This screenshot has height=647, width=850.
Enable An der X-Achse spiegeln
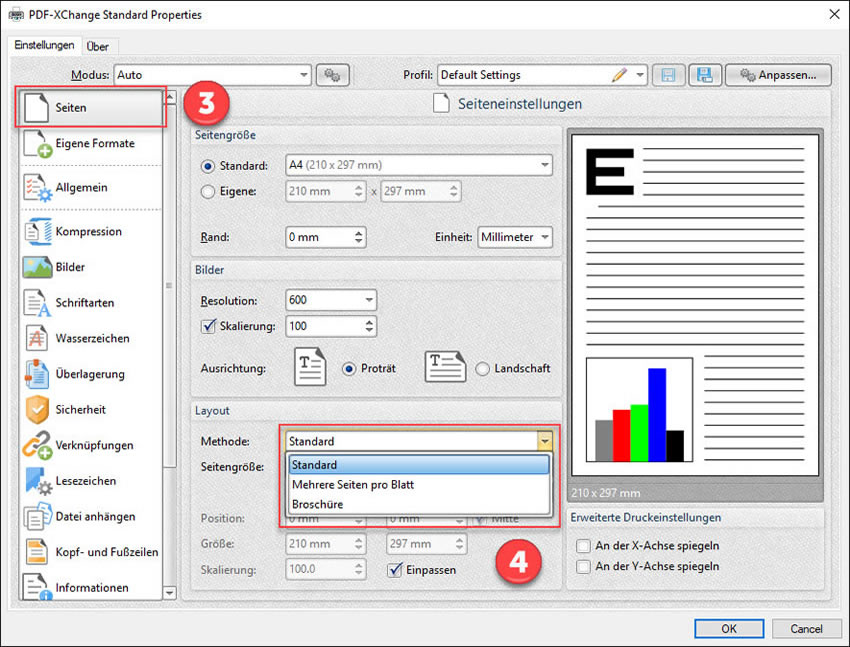(583, 546)
